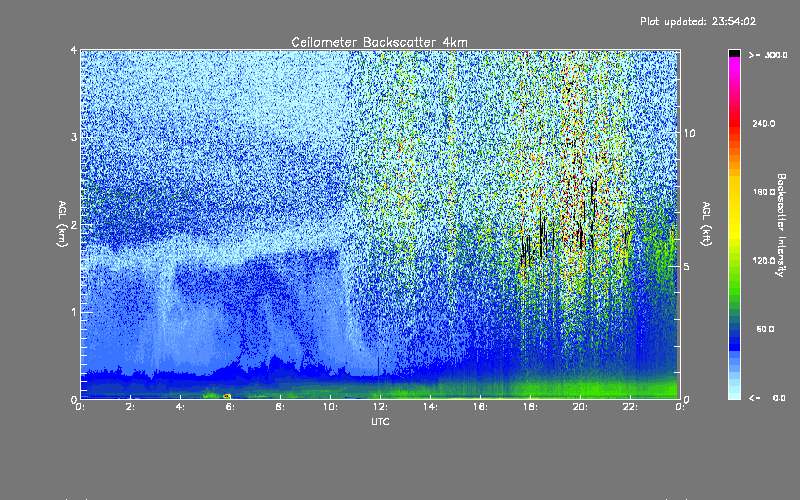Image resolution: width=800 pixels, height=500 pixels.
Task: Click the 4: UTC time tick label
Action: [x=180, y=407]
